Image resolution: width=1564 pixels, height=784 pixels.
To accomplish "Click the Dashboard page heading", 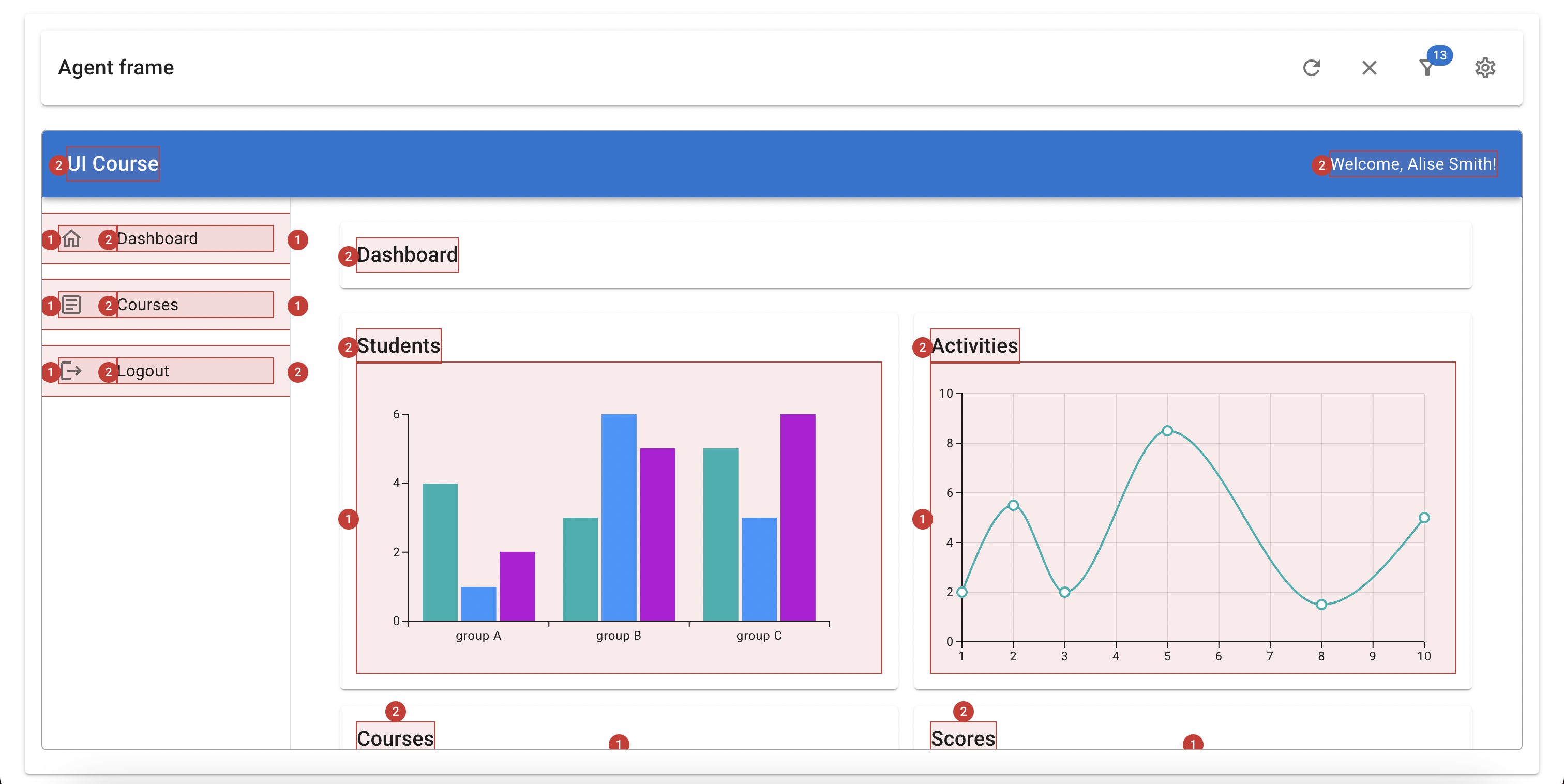I will (407, 255).
